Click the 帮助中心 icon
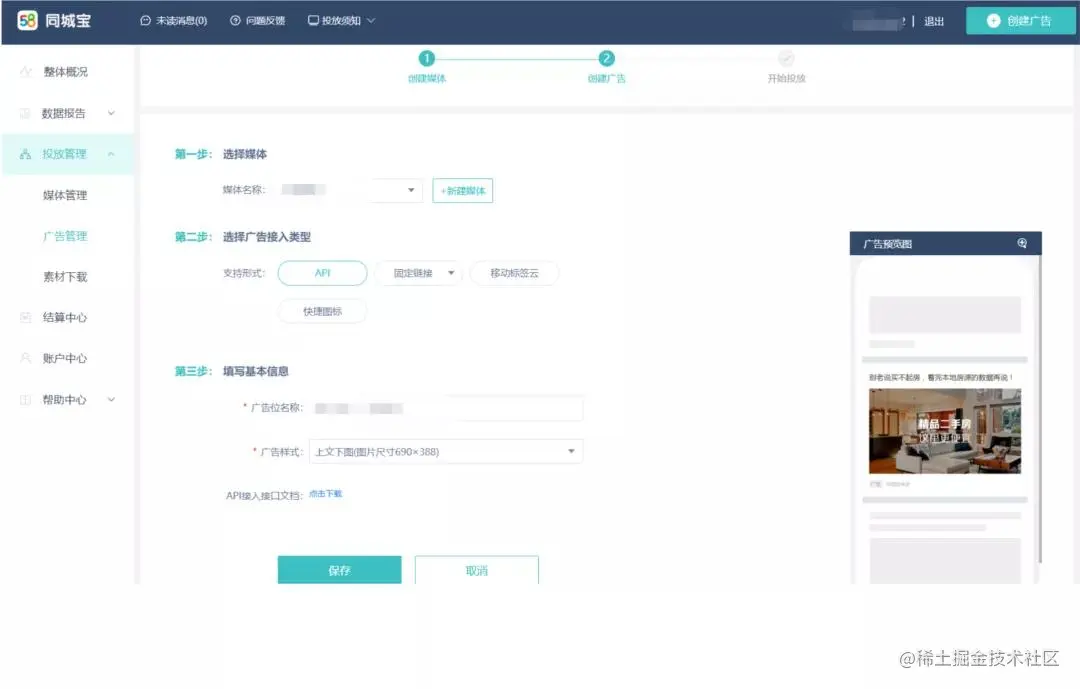 tap(25, 400)
